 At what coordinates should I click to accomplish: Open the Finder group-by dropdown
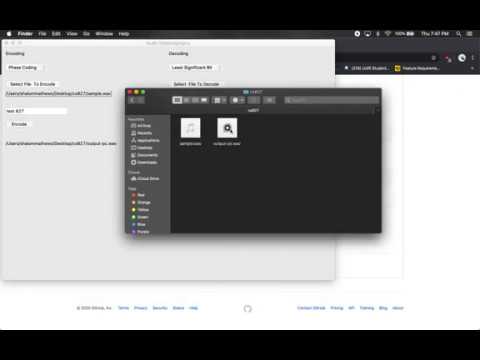[219, 100]
